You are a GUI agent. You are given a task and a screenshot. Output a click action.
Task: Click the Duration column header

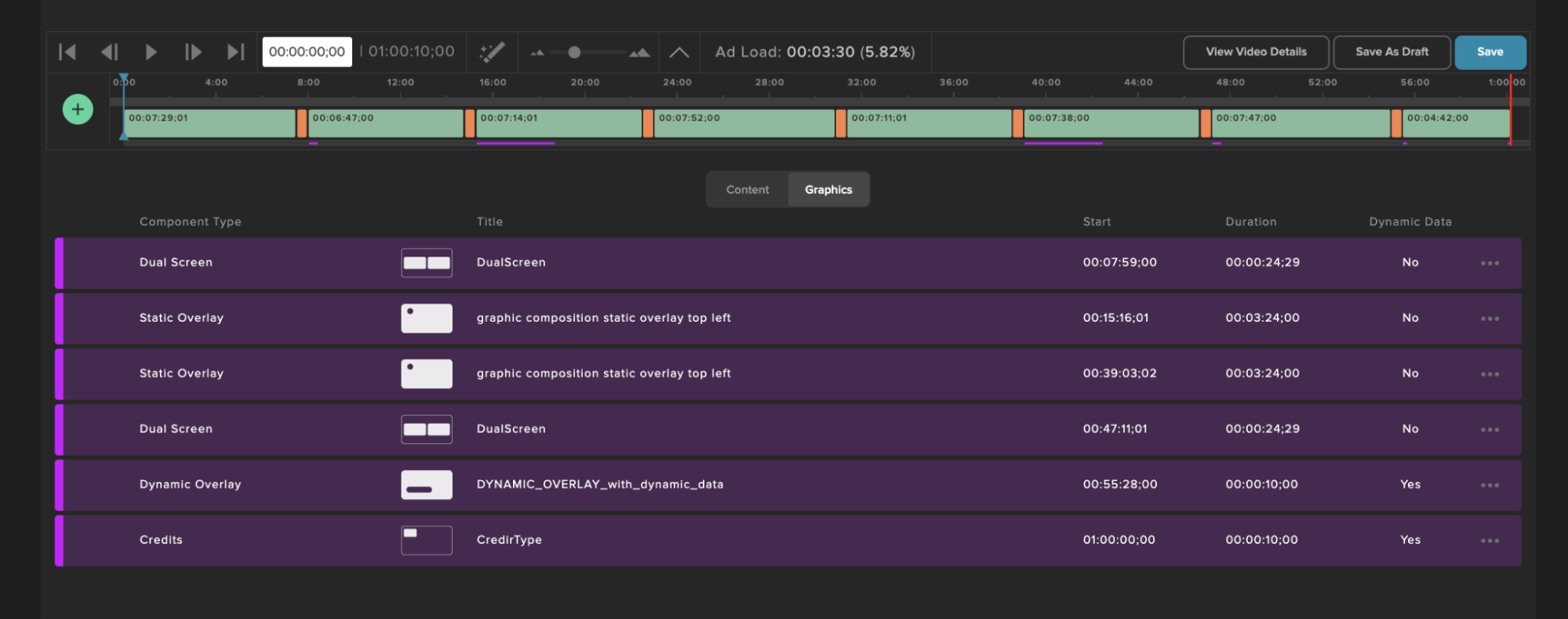point(1251,222)
